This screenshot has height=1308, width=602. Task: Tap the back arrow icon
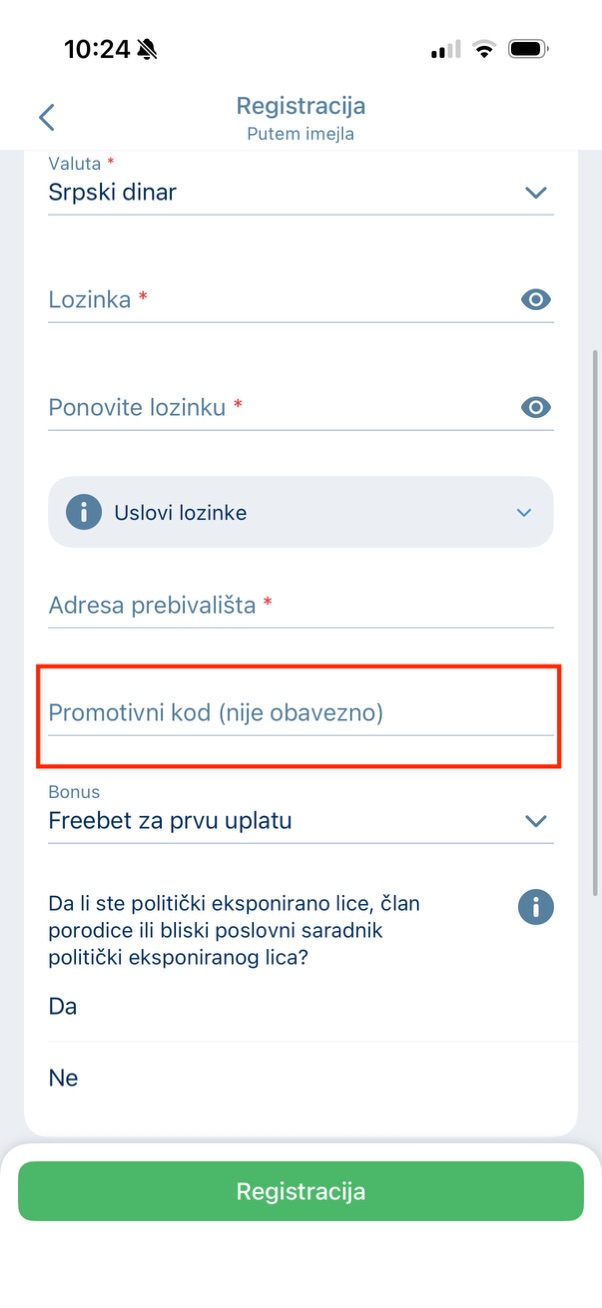point(46,117)
